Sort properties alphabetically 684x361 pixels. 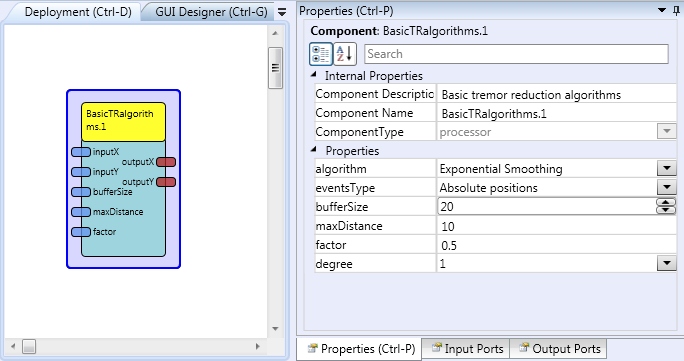[x=345, y=54]
